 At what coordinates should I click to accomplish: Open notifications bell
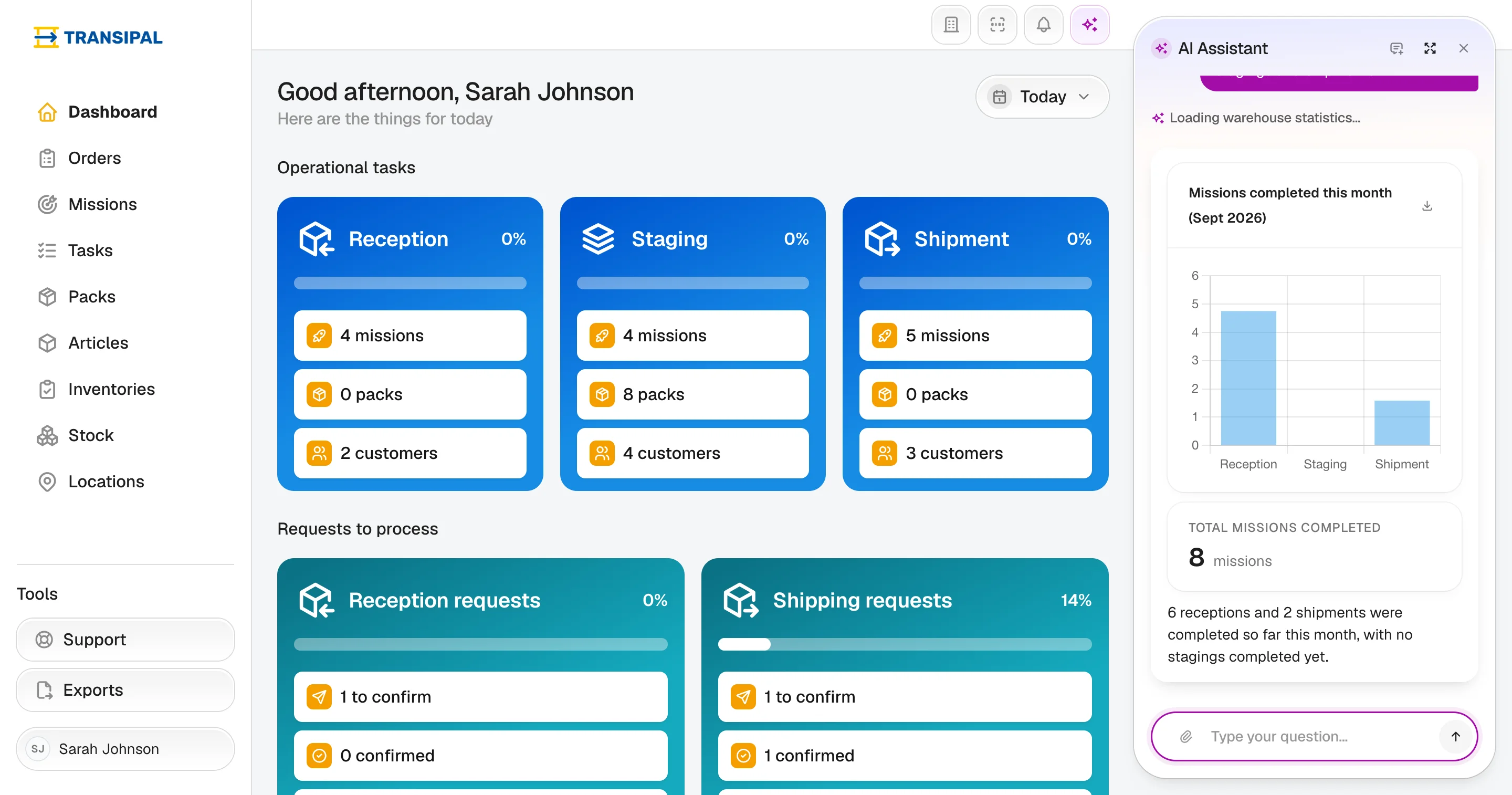tap(1043, 25)
